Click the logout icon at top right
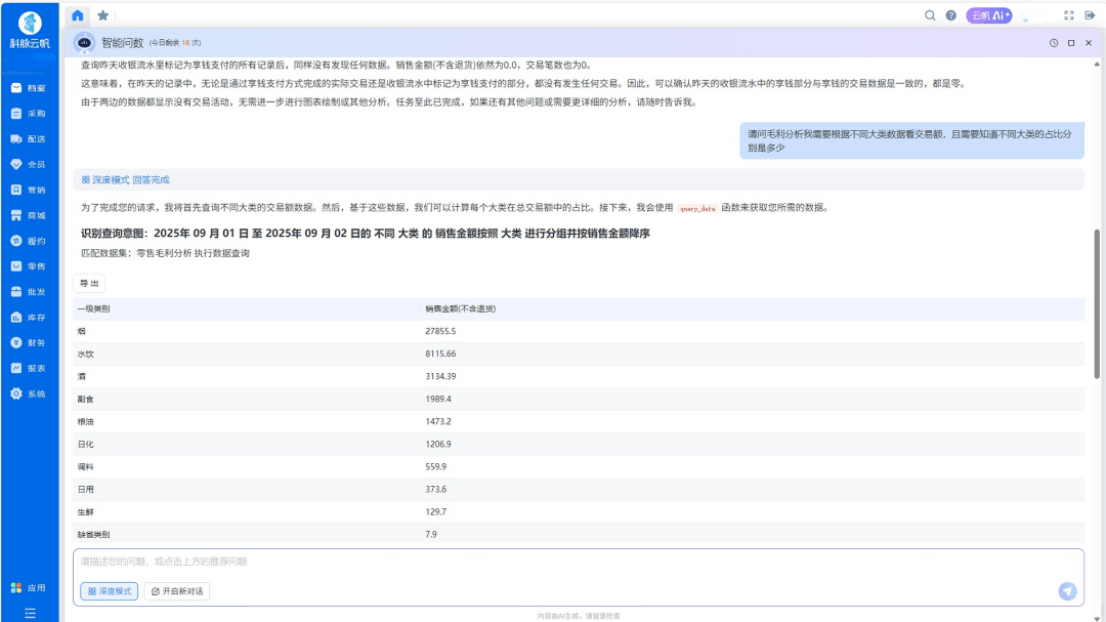 (x=1090, y=16)
